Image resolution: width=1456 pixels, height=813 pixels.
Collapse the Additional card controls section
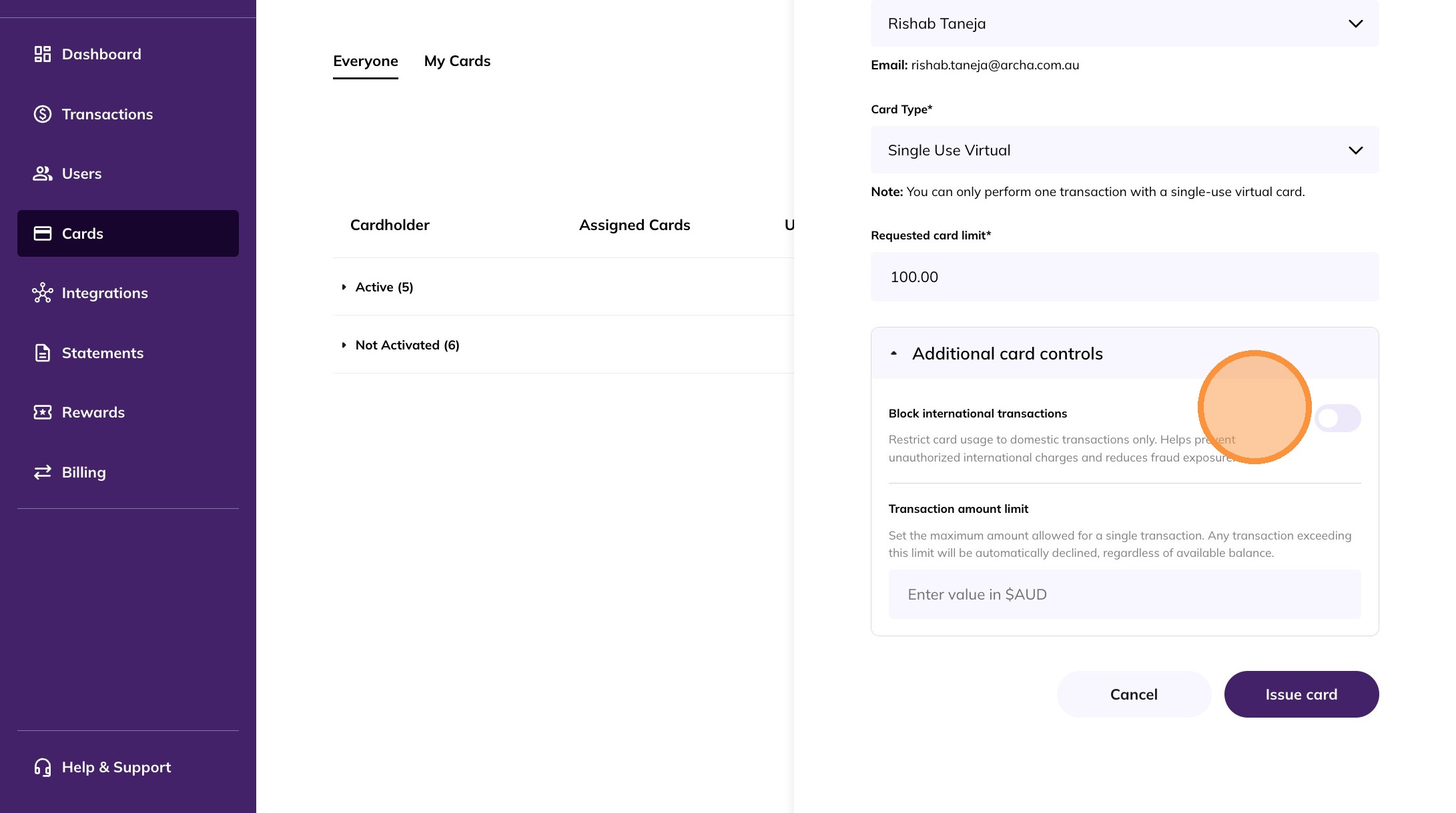click(x=894, y=353)
